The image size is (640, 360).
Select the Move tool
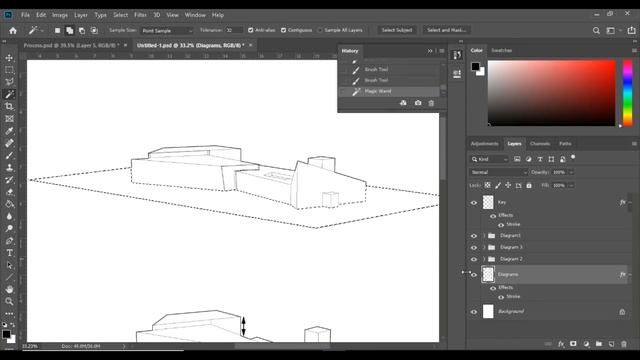[9, 58]
